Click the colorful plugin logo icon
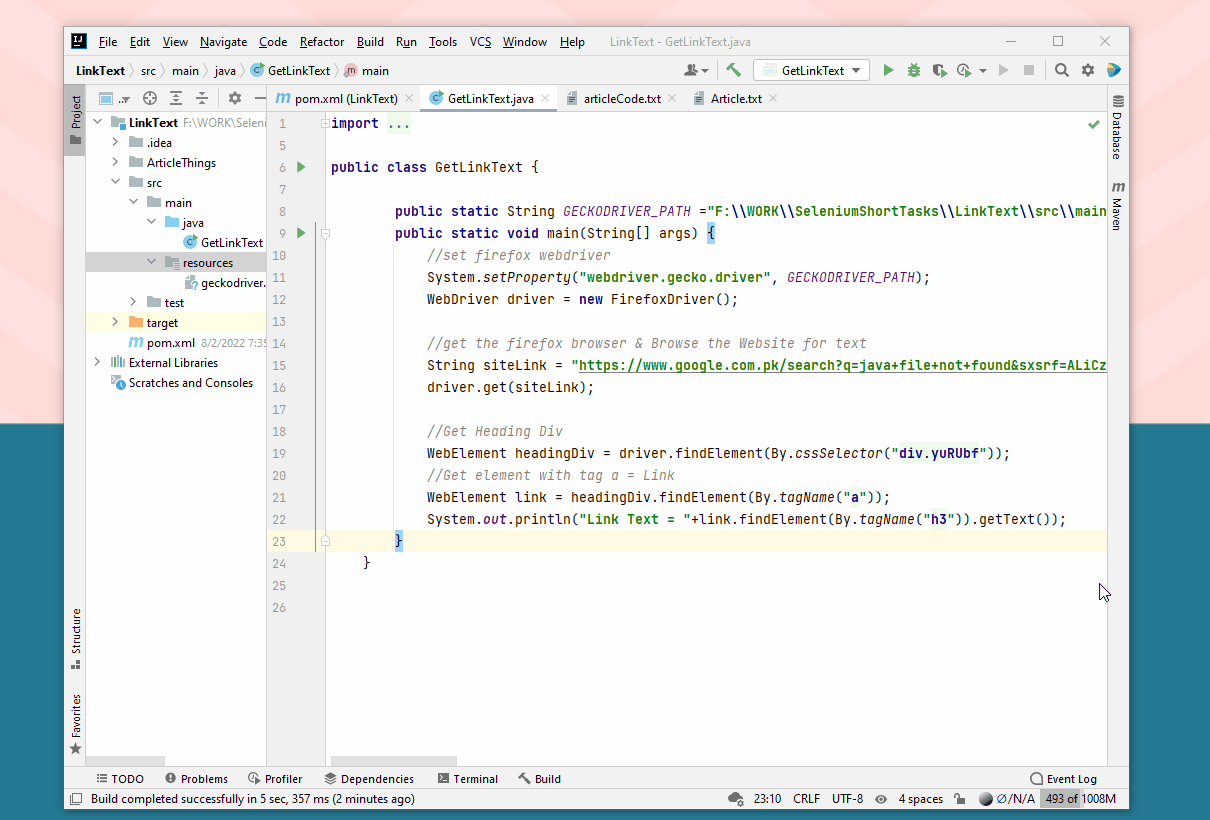Viewport: 1210px width, 820px height. tap(1113, 70)
